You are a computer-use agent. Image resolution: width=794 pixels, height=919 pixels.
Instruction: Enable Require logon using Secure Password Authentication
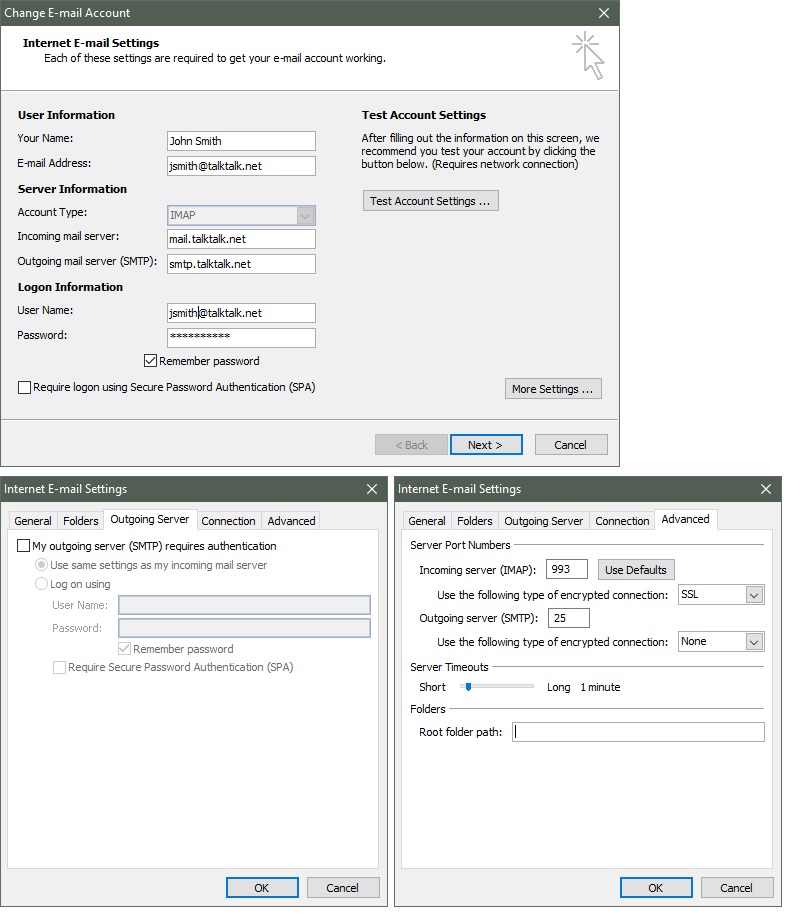25,387
